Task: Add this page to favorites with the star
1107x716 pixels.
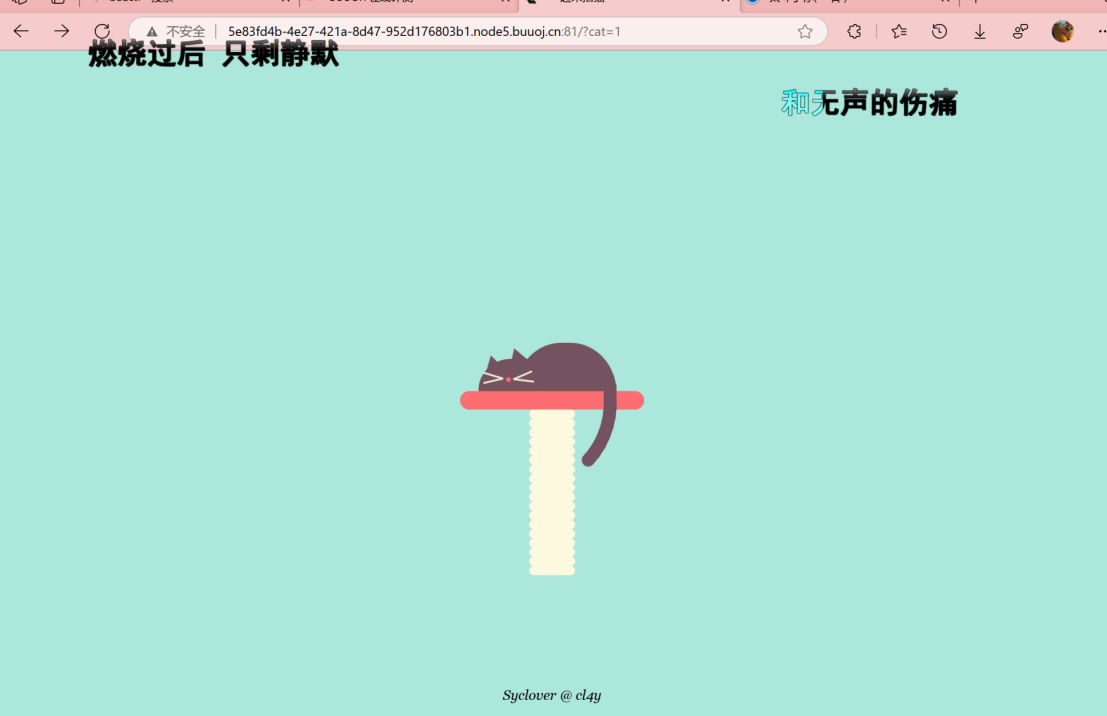Action: tap(804, 31)
